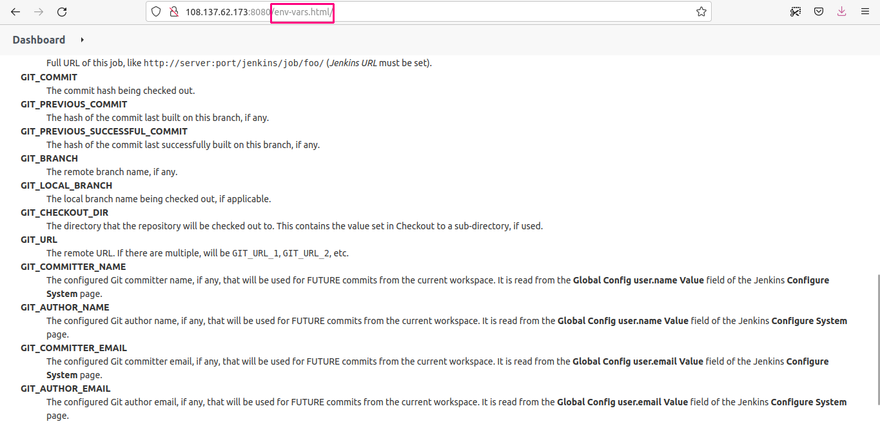Click the GIT_AUTHOR_NAME variable name

[65, 307]
